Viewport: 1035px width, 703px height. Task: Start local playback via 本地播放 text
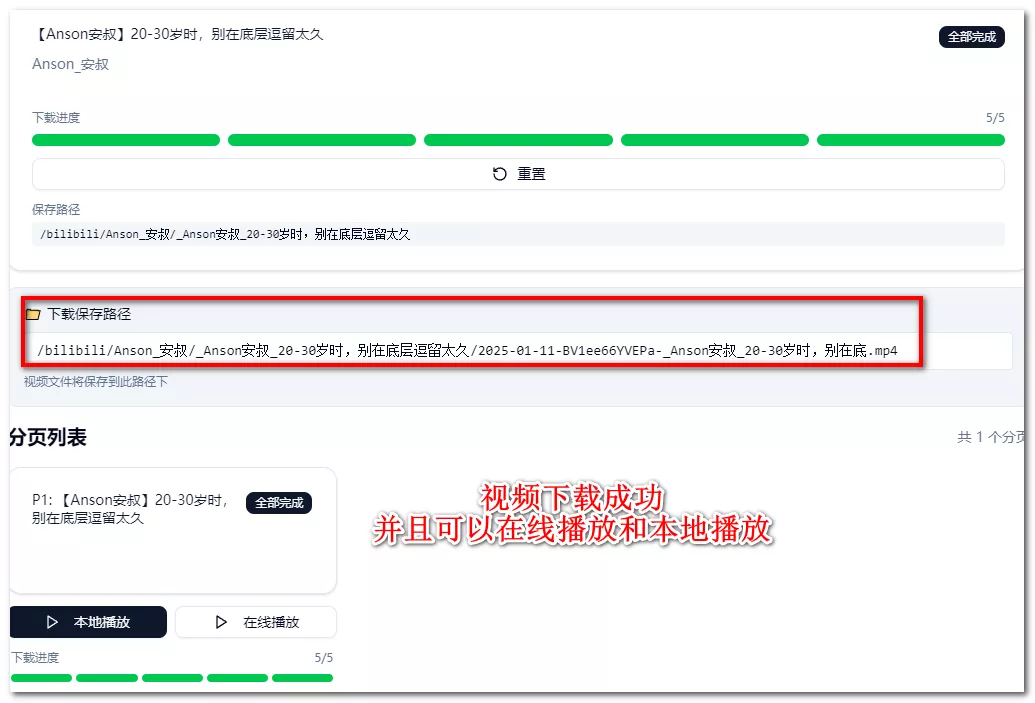click(102, 622)
